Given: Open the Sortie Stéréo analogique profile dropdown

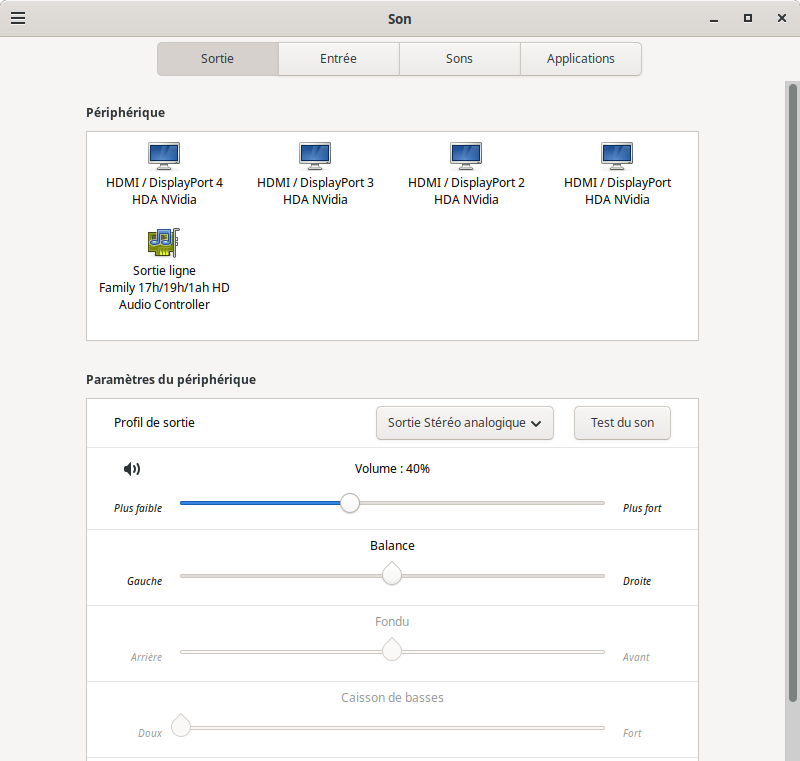Looking at the screenshot, I should pos(465,423).
